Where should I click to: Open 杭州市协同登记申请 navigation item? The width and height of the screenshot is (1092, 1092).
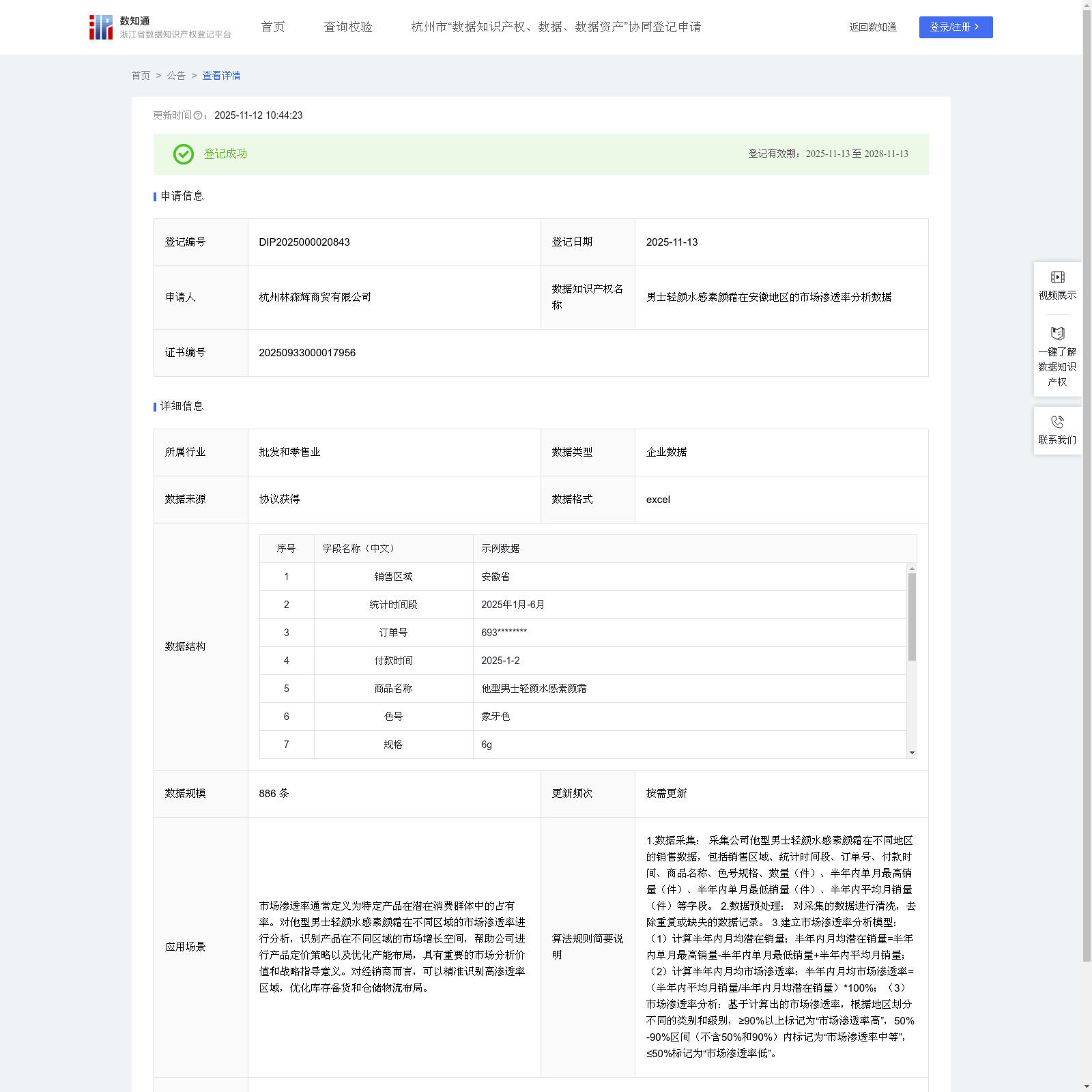556,27
